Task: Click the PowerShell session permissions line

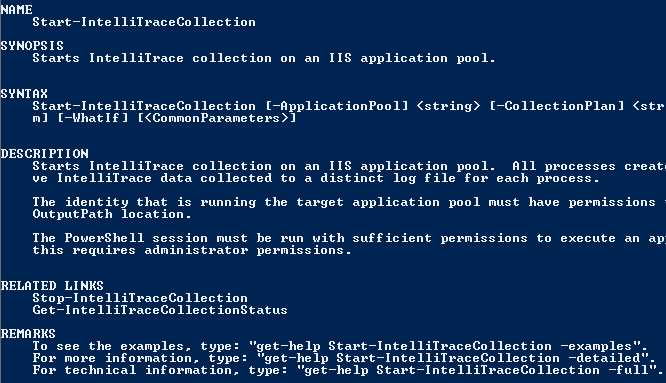Action: 349,238
